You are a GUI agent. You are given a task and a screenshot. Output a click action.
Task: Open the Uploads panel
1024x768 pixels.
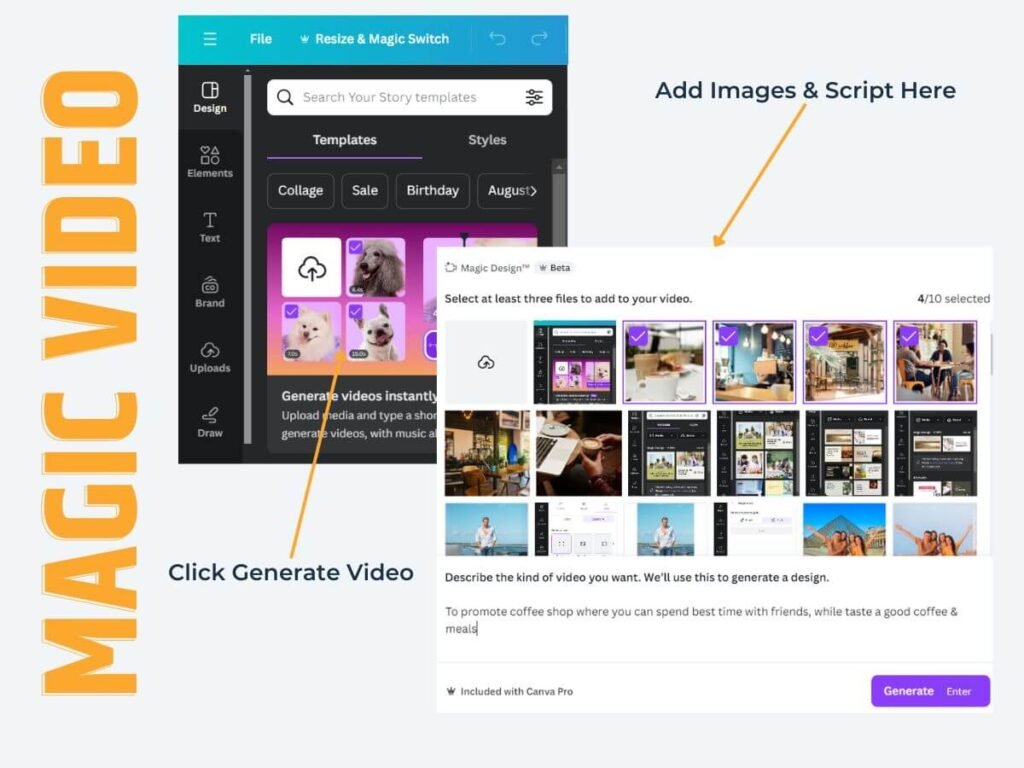[210, 357]
